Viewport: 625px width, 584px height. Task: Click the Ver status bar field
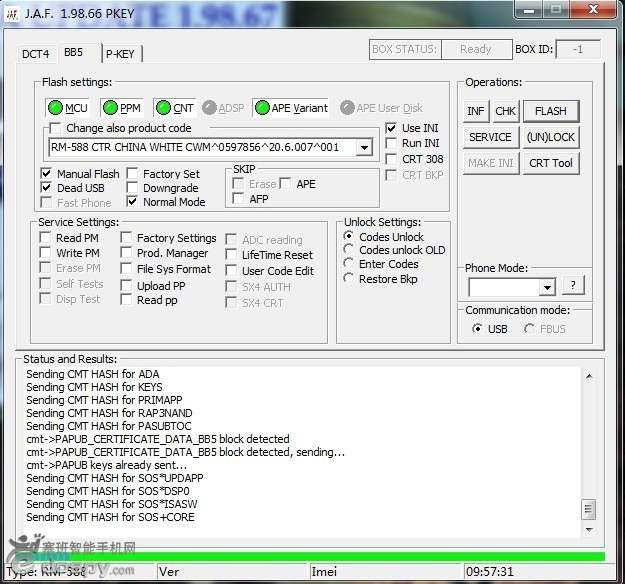click(232, 572)
